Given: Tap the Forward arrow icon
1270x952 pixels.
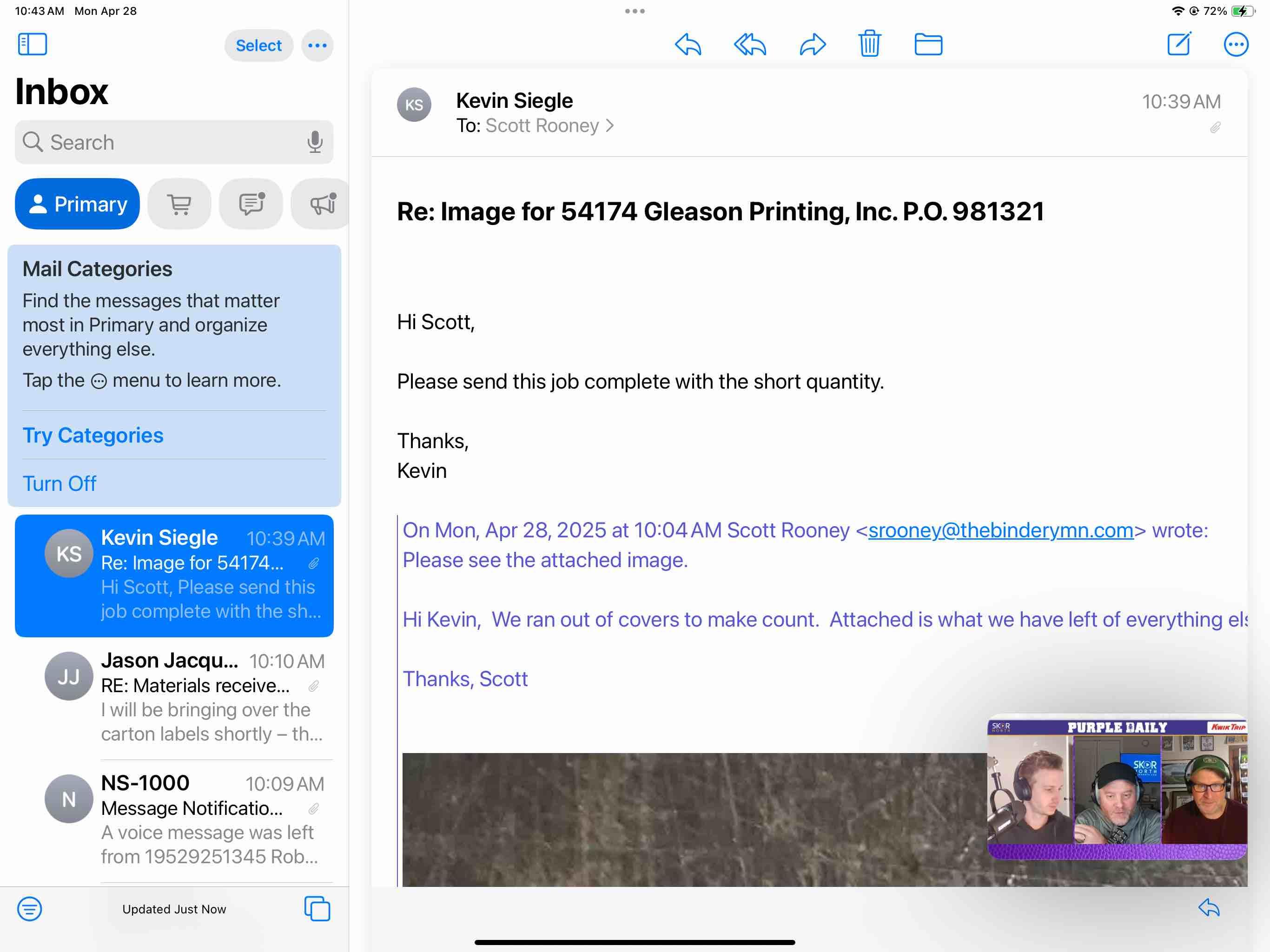Looking at the screenshot, I should tap(813, 44).
